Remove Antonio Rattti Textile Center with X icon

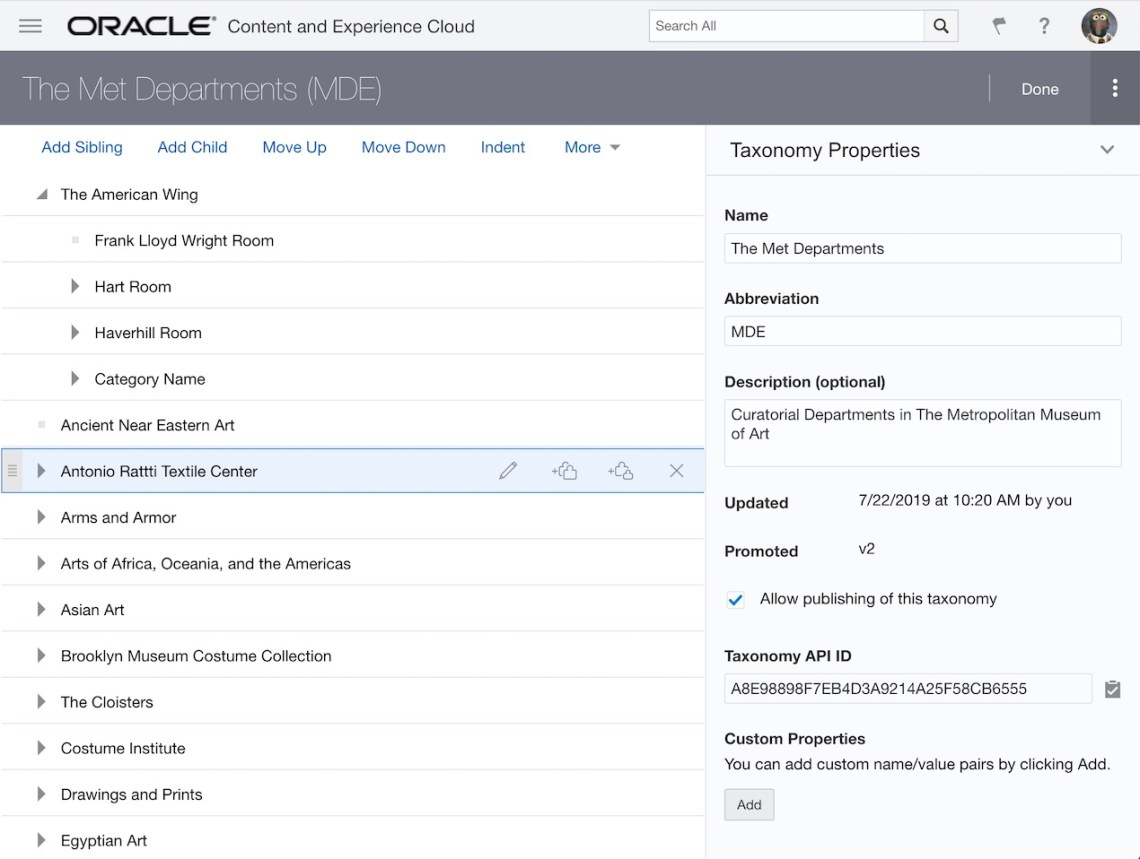(677, 471)
